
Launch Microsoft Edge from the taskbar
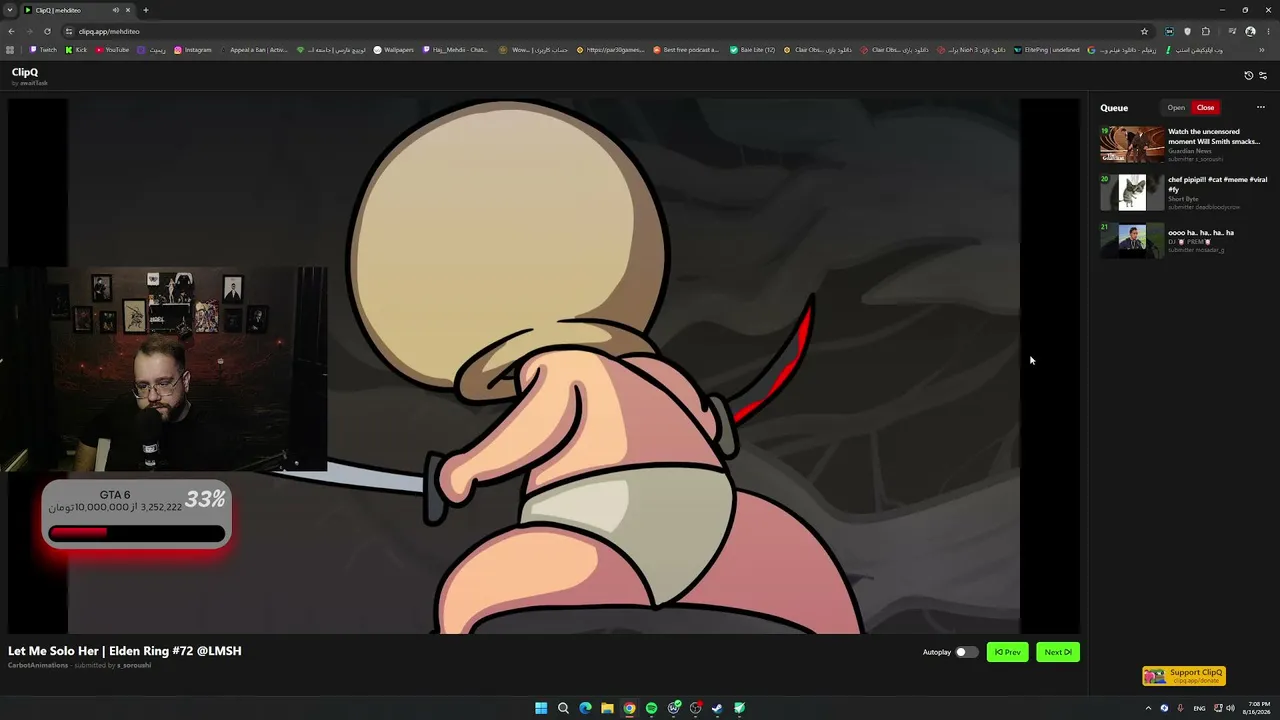(x=585, y=708)
